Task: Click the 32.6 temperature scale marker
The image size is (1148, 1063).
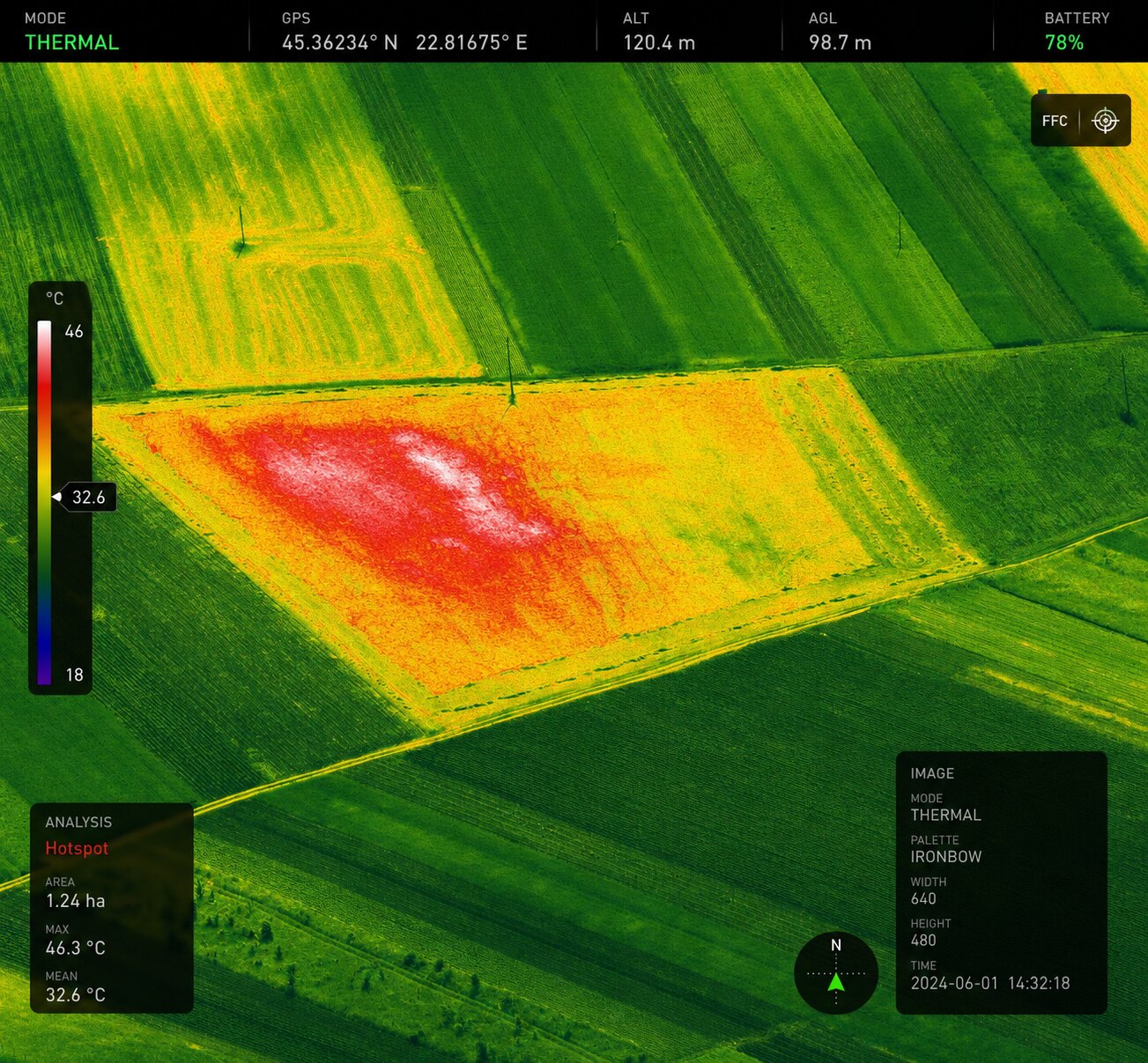Action: click(85, 497)
